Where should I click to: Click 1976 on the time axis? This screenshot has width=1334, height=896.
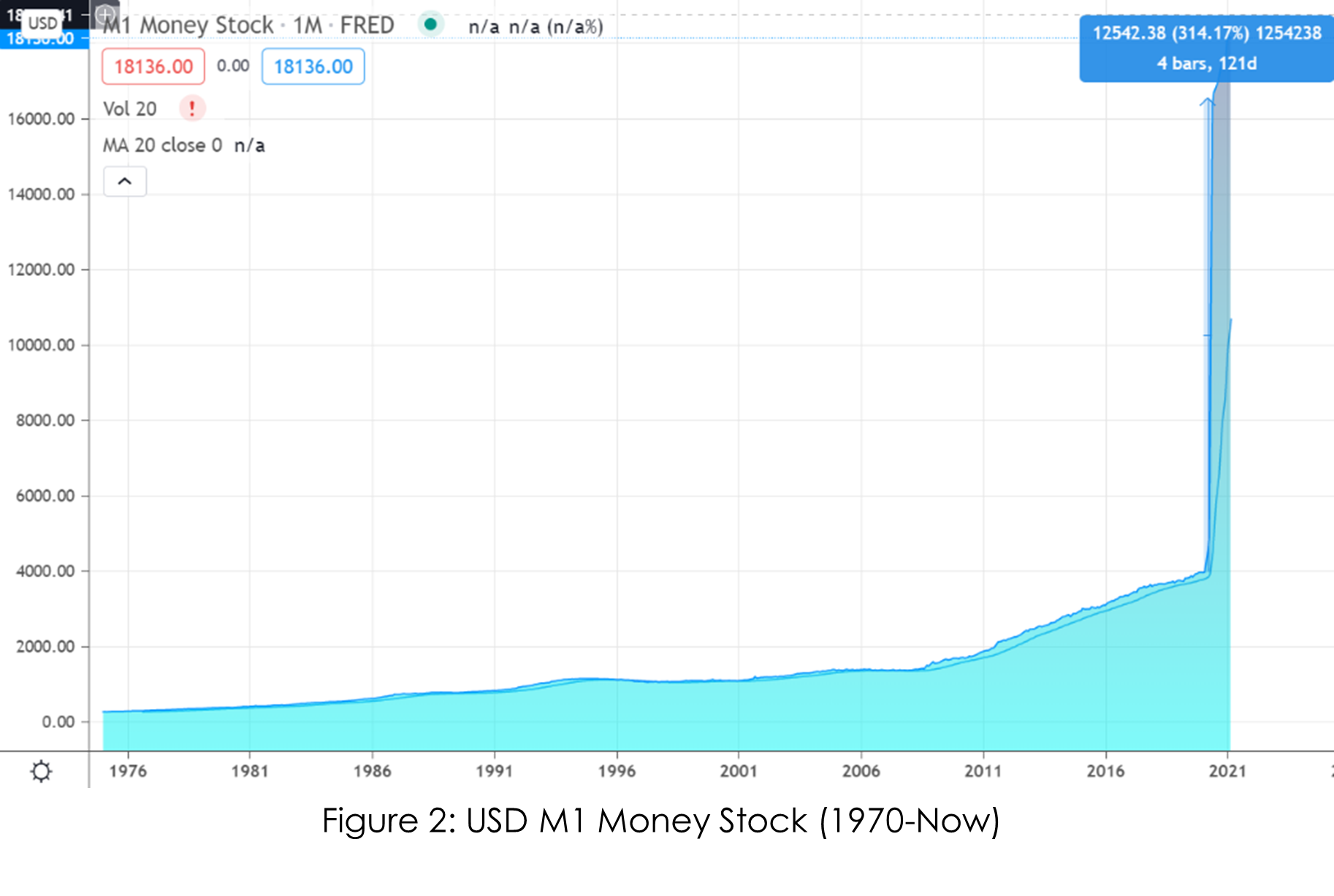[x=128, y=771]
